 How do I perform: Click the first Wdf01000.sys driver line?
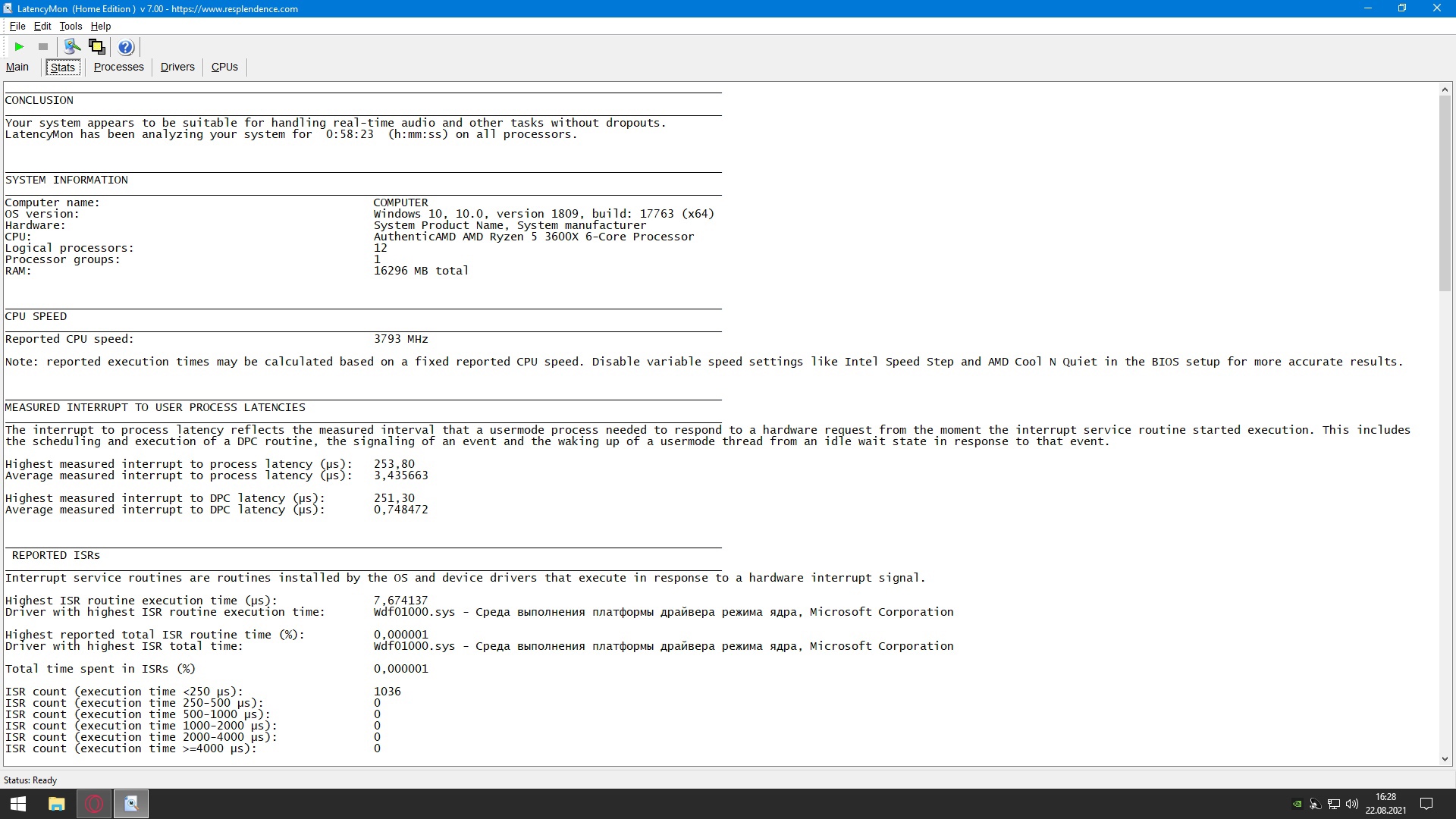(664, 612)
